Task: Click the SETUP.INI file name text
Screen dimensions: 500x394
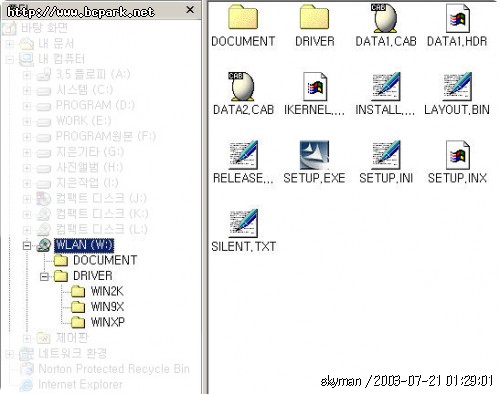Action: point(386,178)
